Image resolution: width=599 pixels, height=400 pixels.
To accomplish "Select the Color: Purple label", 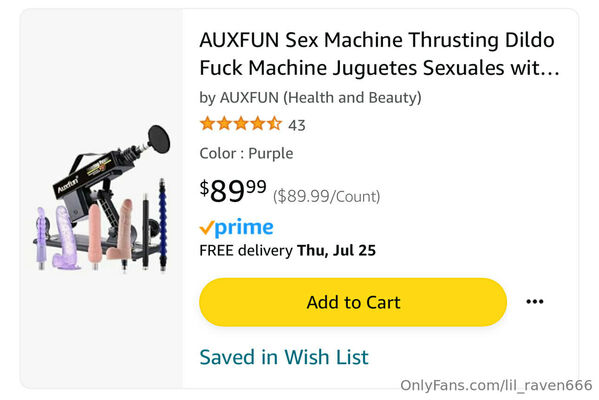I will point(246,154).
